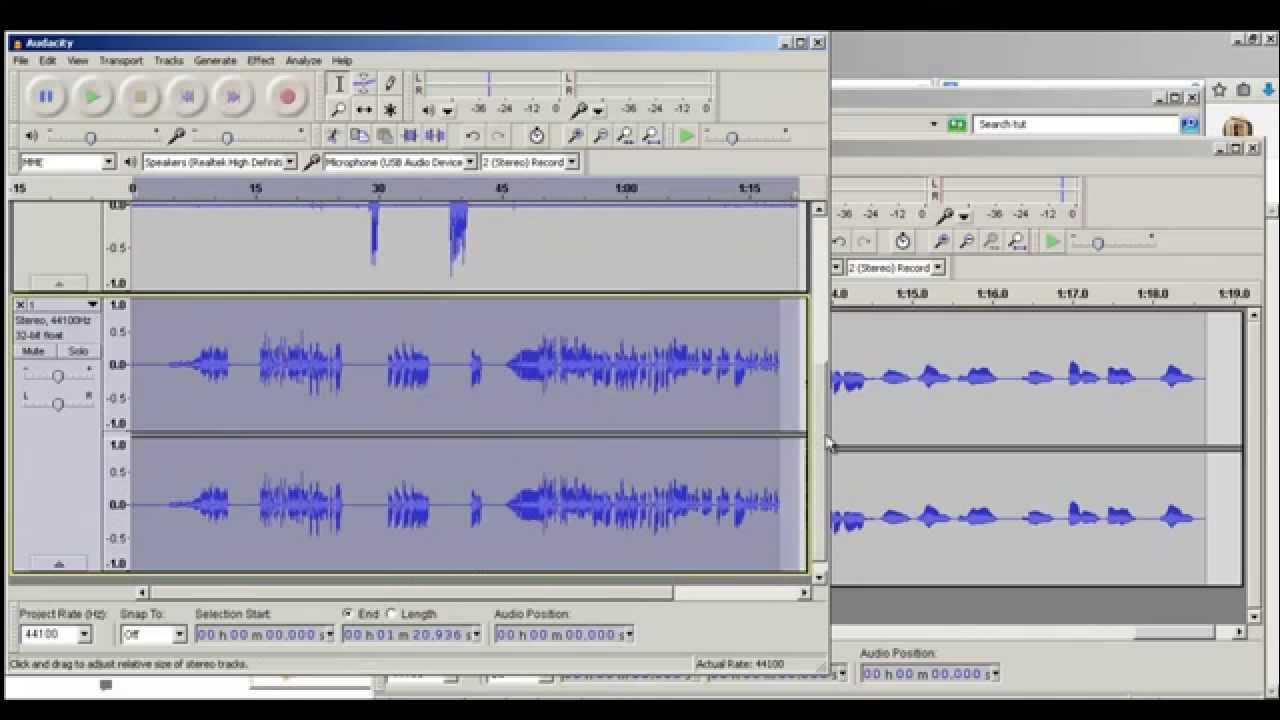Skip to End with the forward button
Screen dimensions: 1280x720
click(x=234, y=96)
